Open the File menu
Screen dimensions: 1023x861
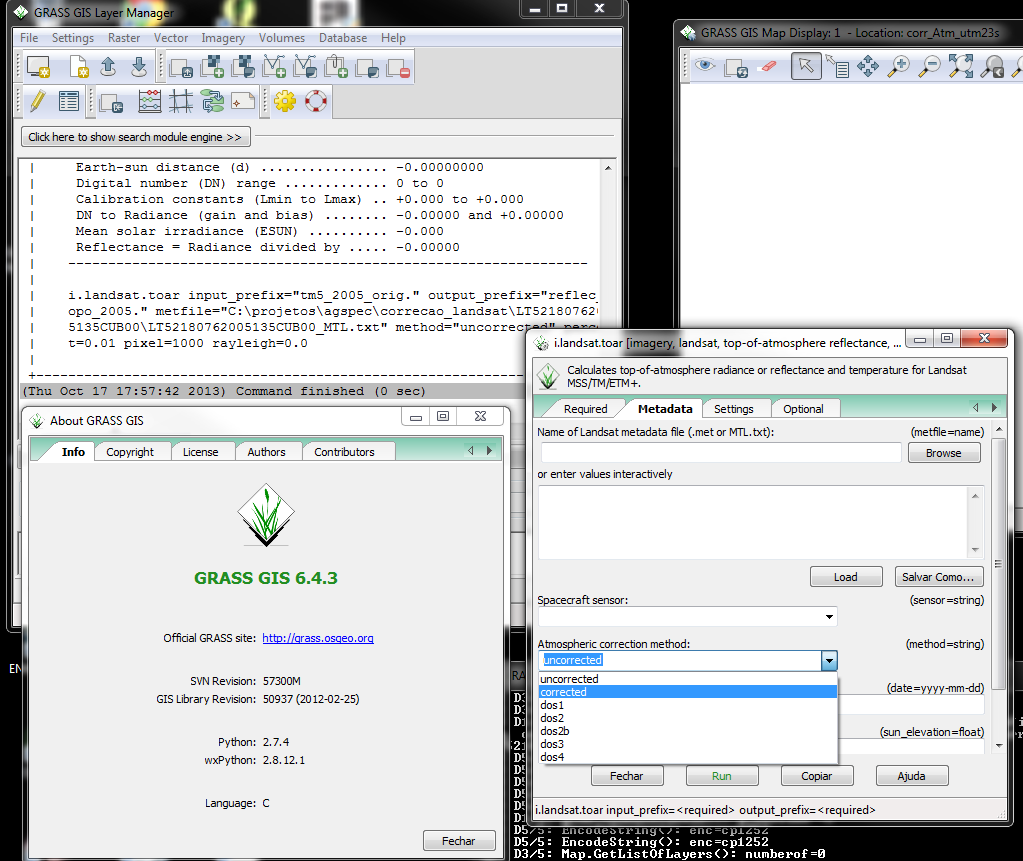(x=29, y=38)
